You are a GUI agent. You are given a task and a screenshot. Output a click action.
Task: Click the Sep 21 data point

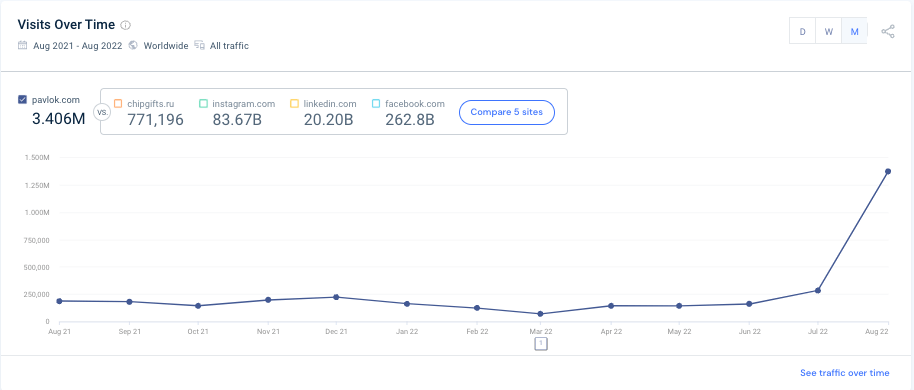[x=129, y=301]
